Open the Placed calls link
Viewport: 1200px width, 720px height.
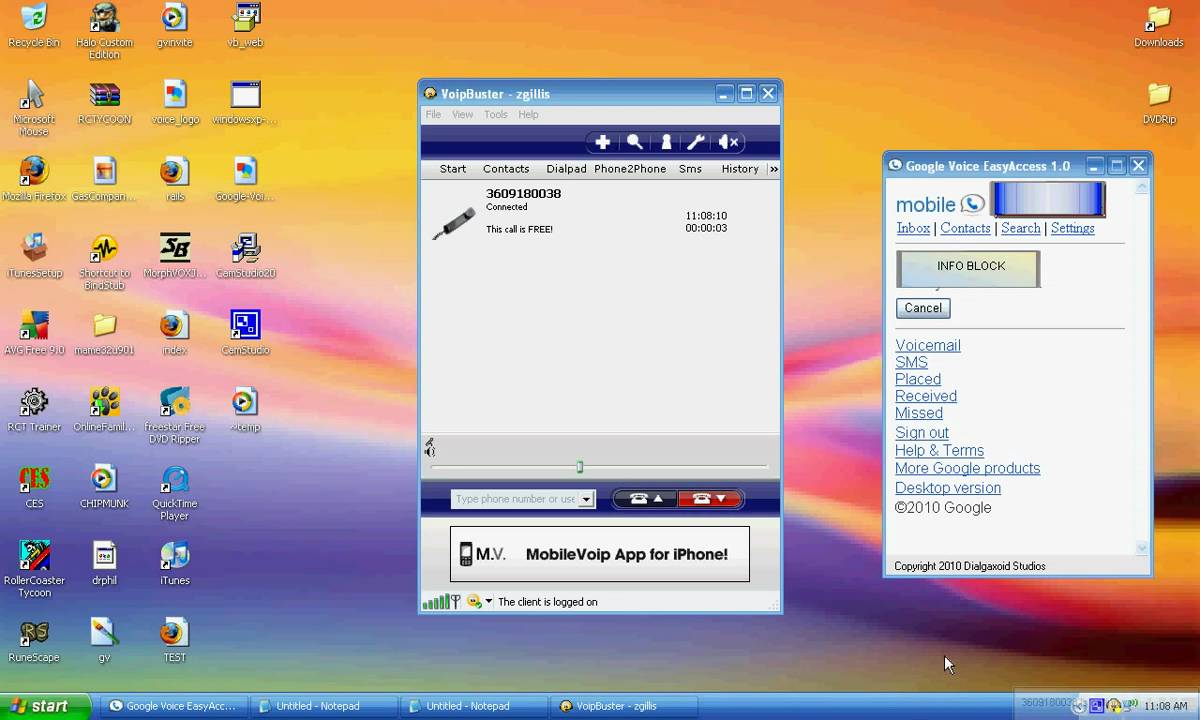(x=918, y=379)
